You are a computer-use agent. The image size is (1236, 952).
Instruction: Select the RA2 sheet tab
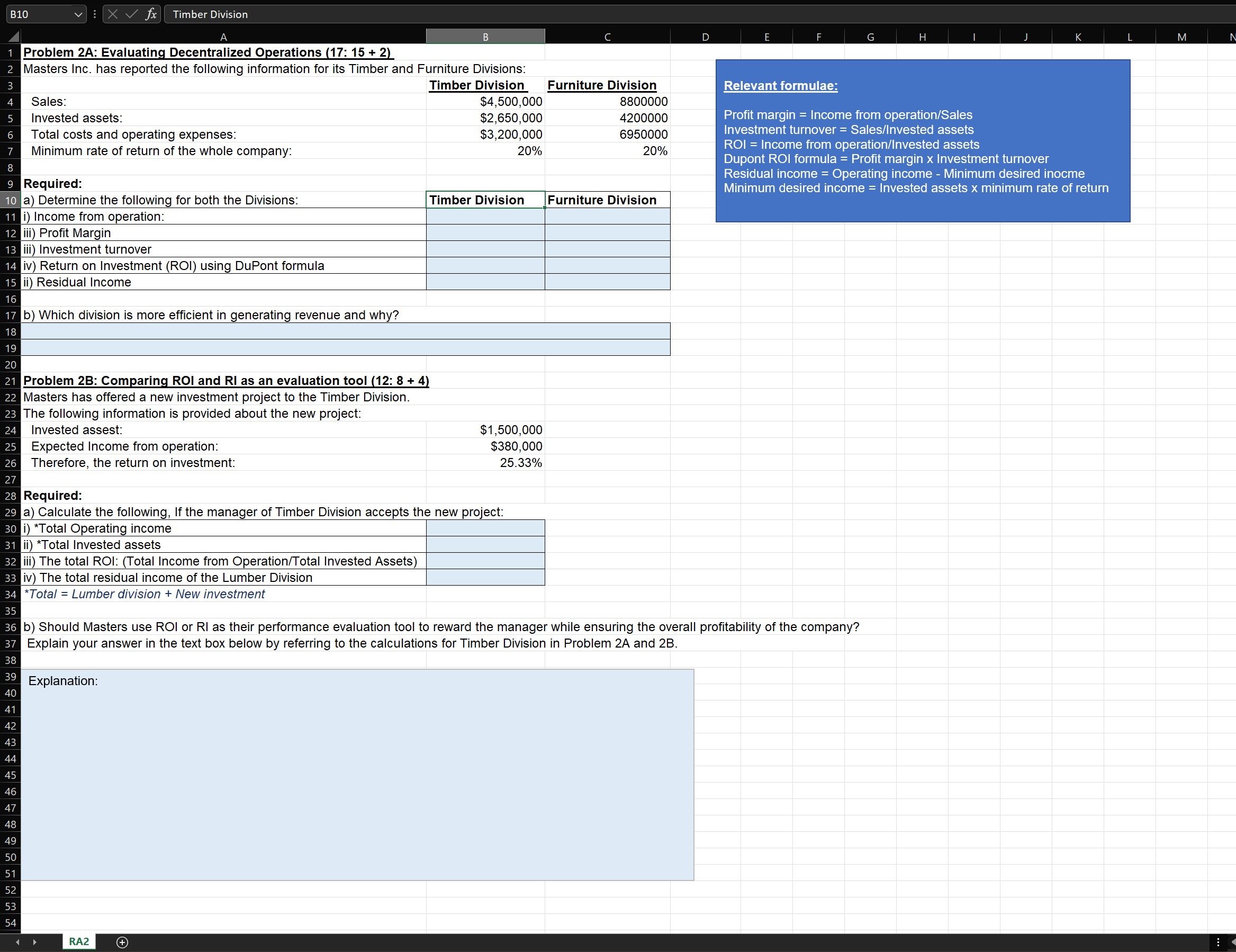[x=79, y=942]
